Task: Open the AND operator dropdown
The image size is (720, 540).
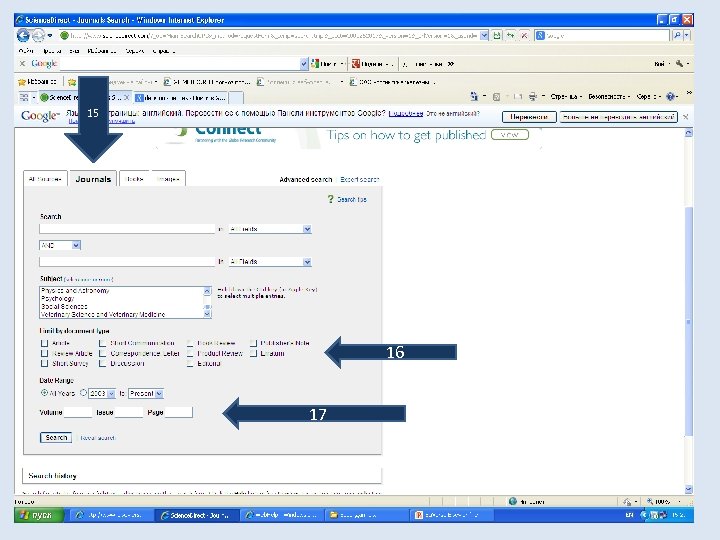Action: click(x=60, y=245)
